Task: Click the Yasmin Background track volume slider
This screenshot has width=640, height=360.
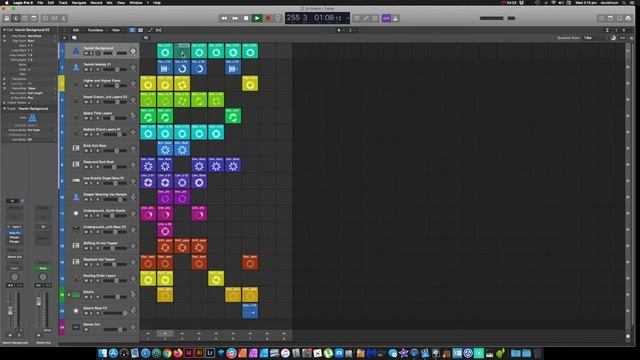Action: 115,53
